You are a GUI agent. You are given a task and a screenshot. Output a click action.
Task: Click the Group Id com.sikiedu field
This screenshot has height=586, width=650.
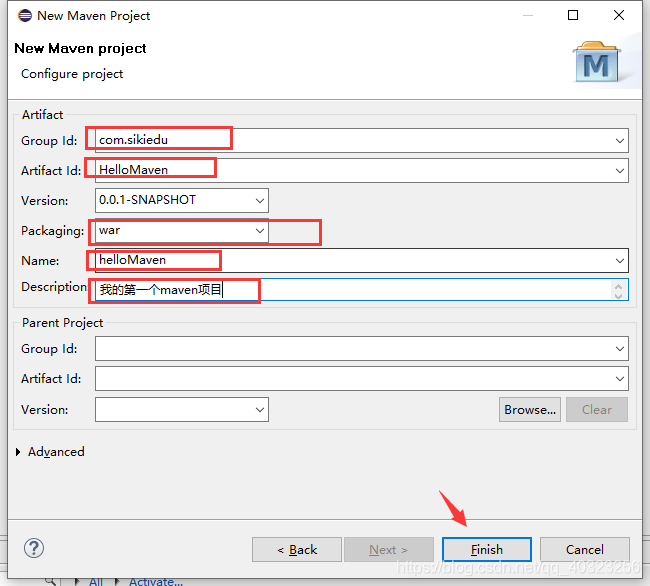350,141
